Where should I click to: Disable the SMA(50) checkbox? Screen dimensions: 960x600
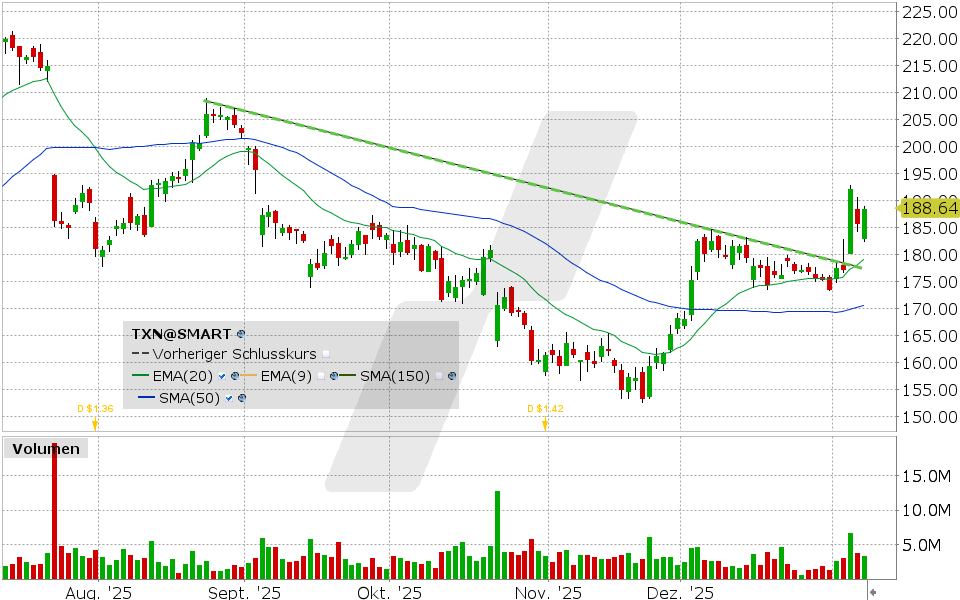point(228,397)
